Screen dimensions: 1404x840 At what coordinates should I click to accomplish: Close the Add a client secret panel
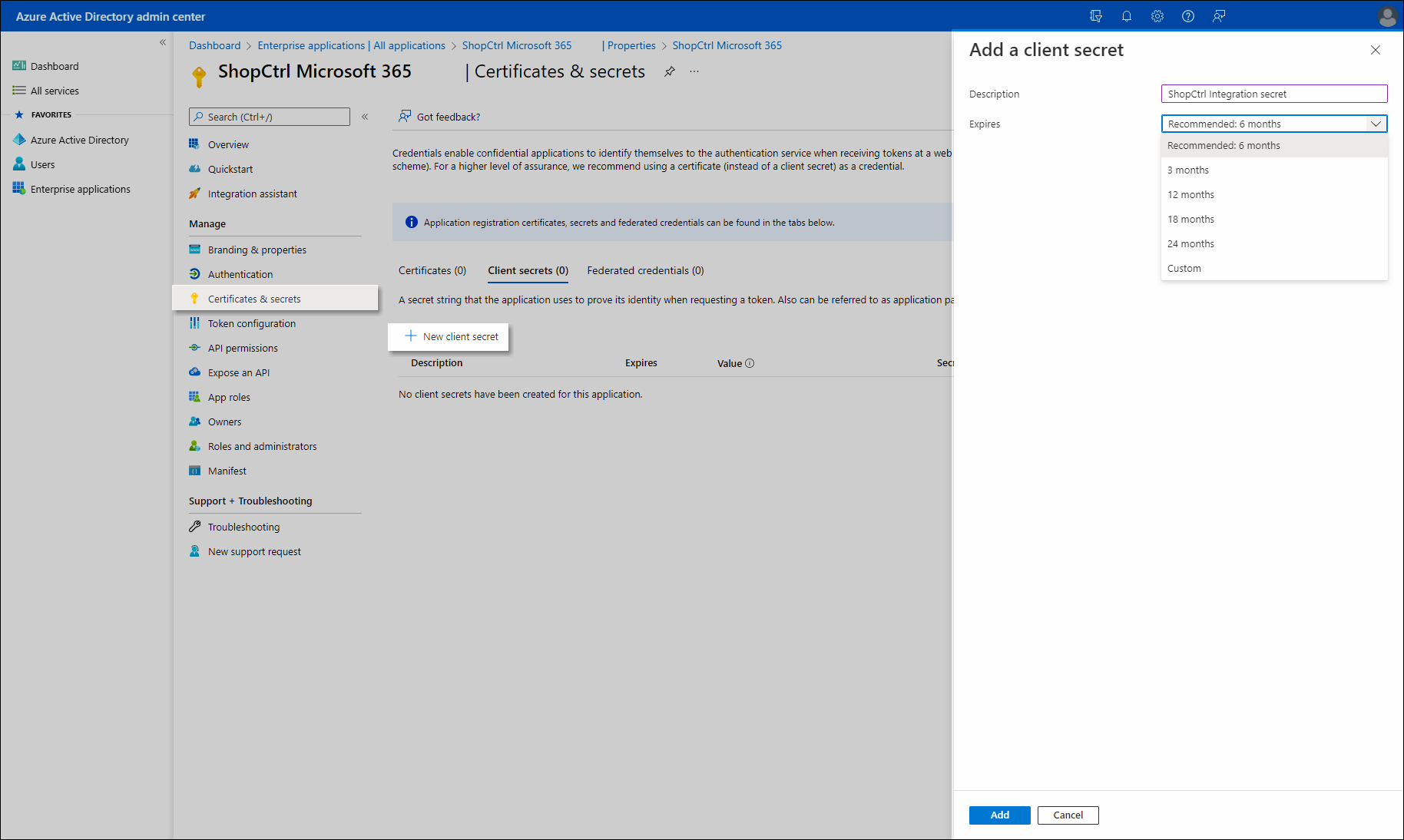point(1376,50)
